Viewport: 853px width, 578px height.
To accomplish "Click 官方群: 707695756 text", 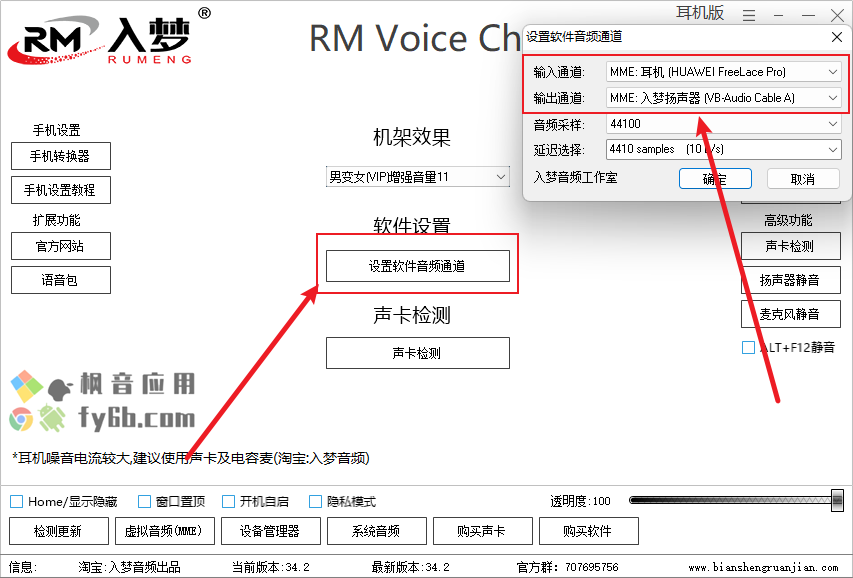I will 567,567.
